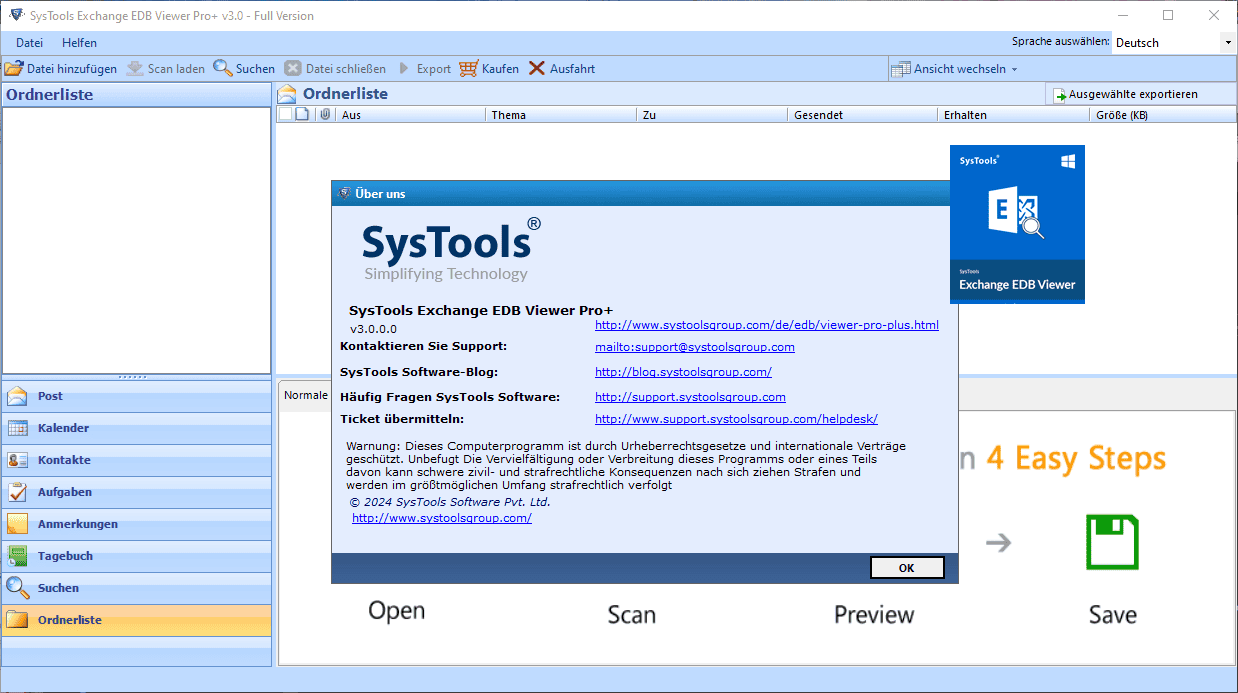Click the app icon in the title bar
This screenshot has height=693, width=1238.
coord(15,15)
